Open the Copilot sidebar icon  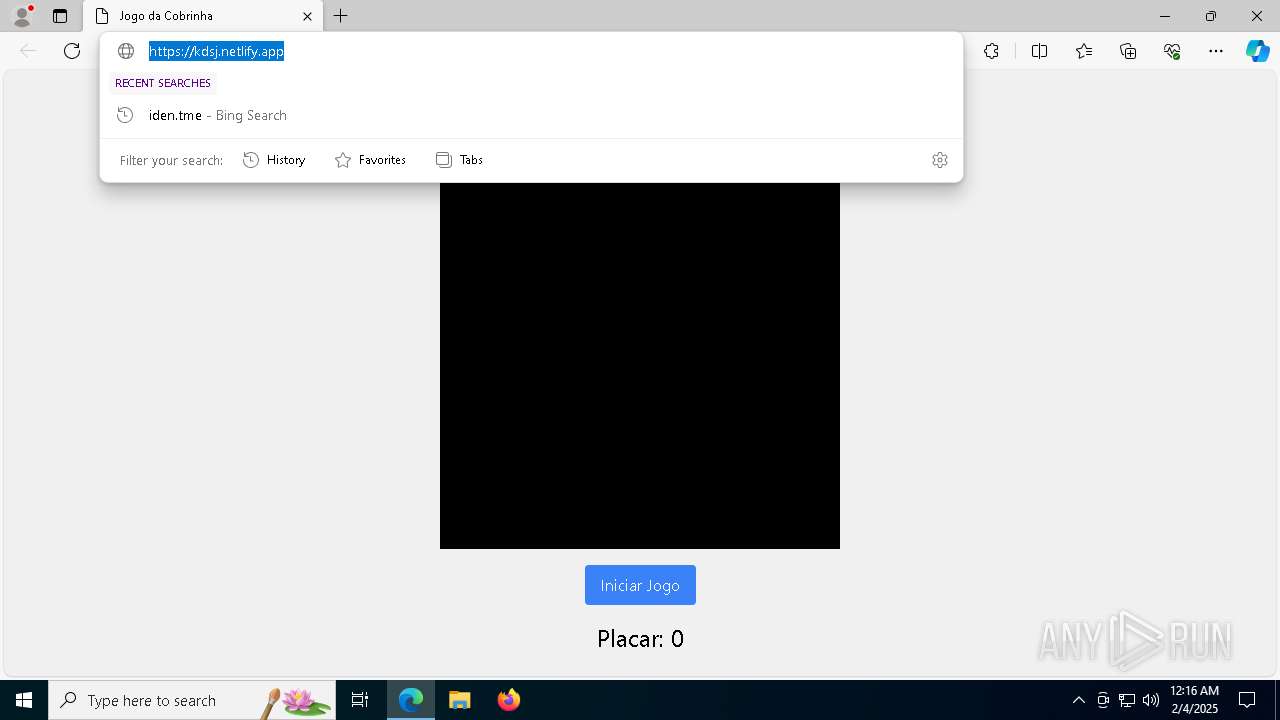[1257, 51]
